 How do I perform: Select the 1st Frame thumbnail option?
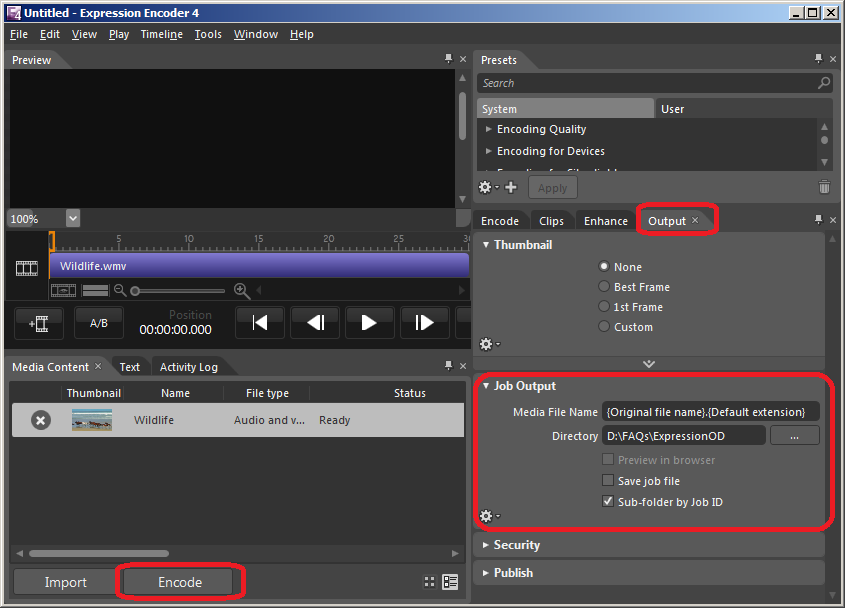click(604, 306)
